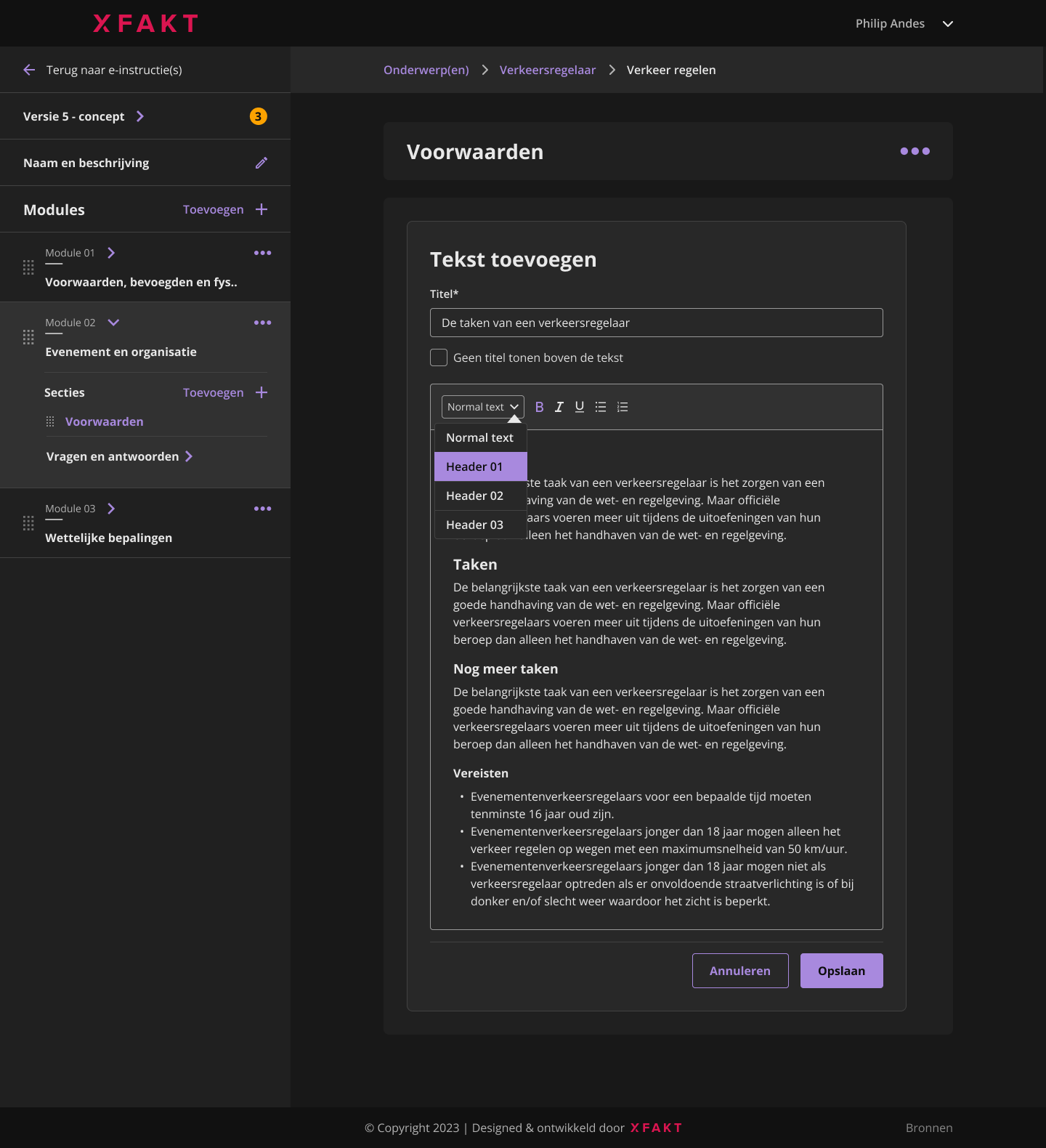Viewport: 1046px width, 1148px height.
Task: Click the underline formatting icon
Action: pyautogui.click(x=580, y=407)
